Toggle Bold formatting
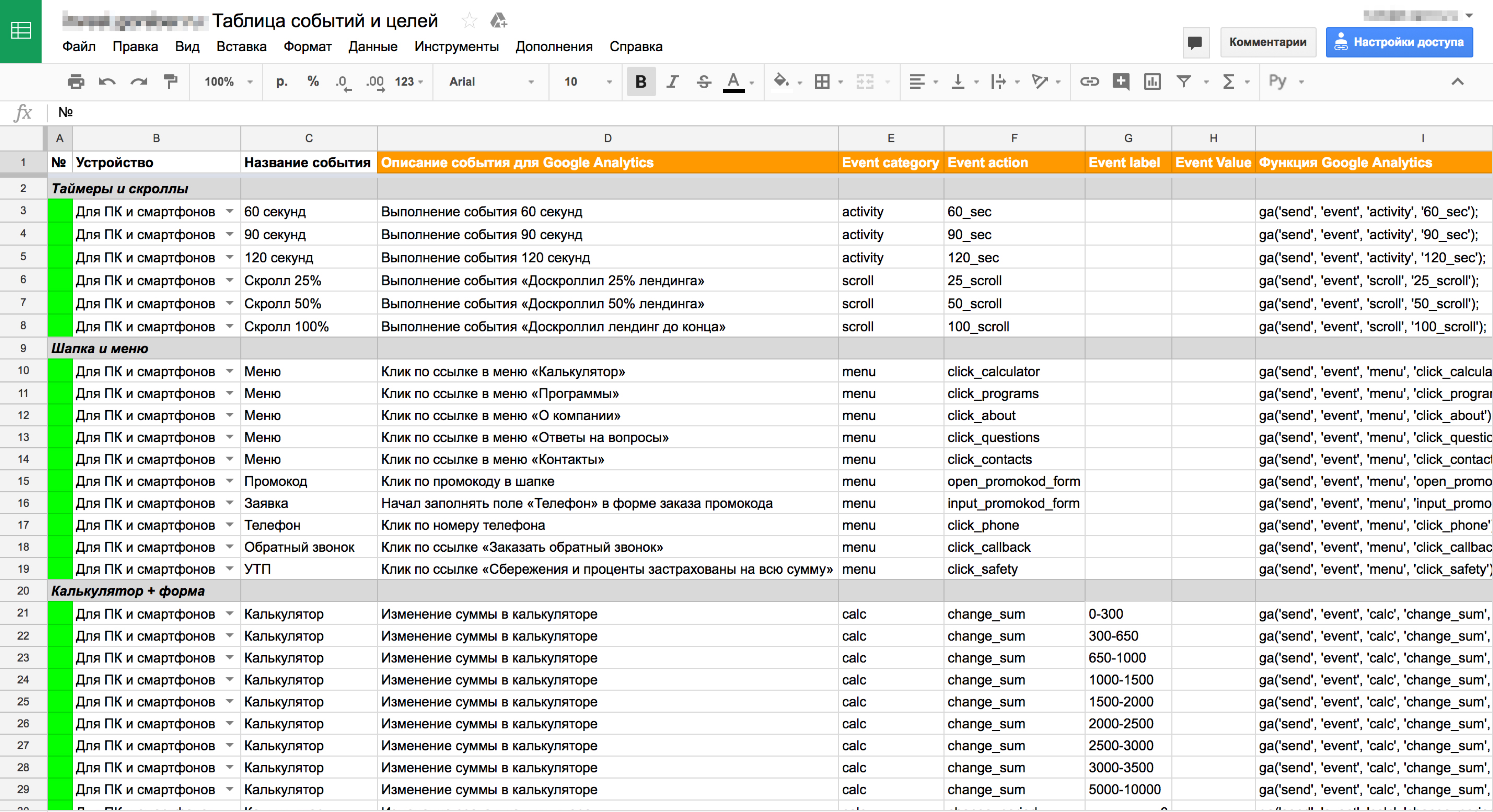1493x812 pixels. [640, 82]
